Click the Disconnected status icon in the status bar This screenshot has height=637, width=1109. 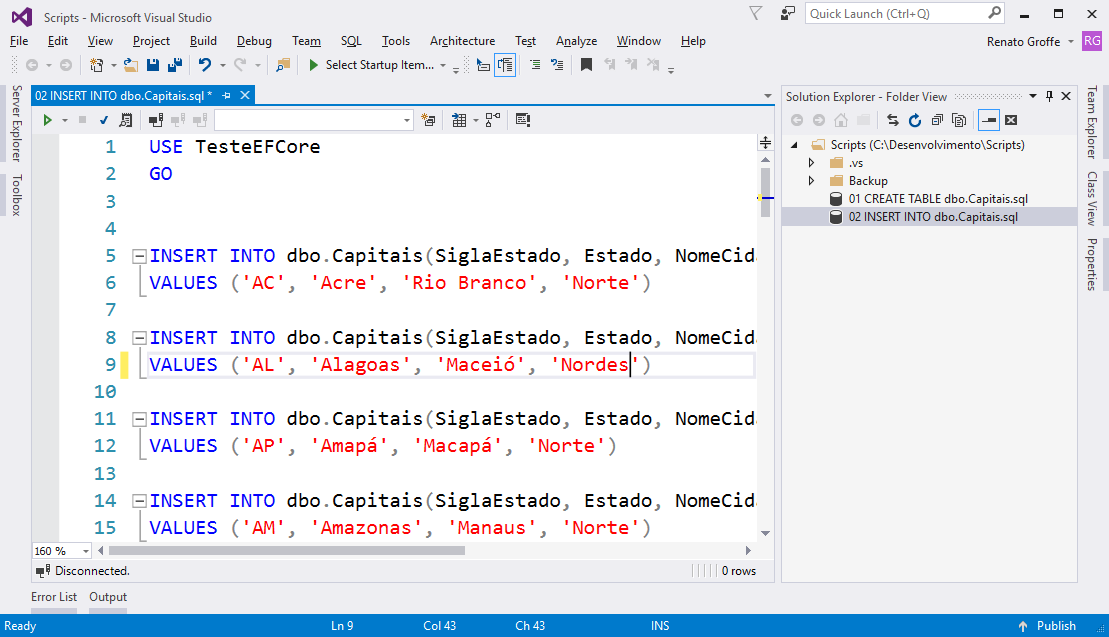43,571
